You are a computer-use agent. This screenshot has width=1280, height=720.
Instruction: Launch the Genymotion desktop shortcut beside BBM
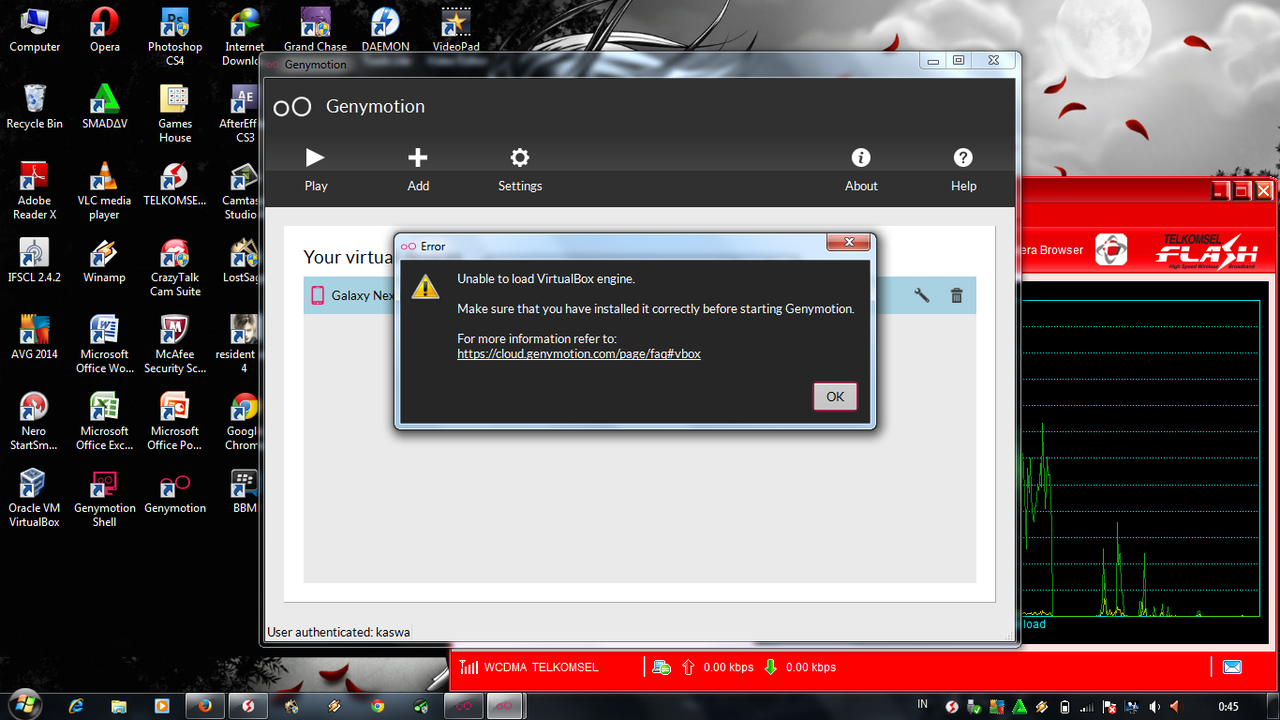coord(175,492)
